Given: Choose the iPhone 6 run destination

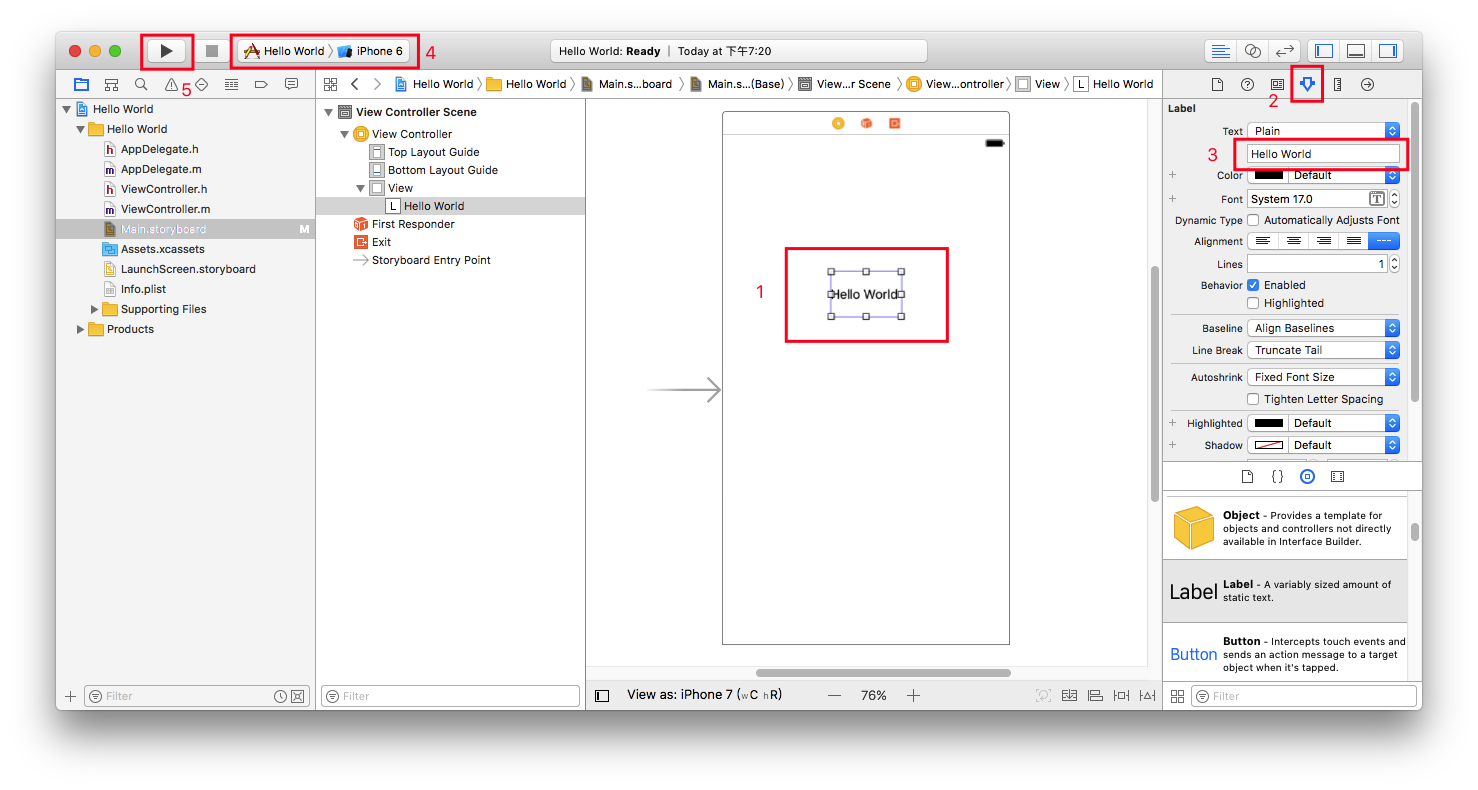Looking at the screenshot, I should pos(371,51).
